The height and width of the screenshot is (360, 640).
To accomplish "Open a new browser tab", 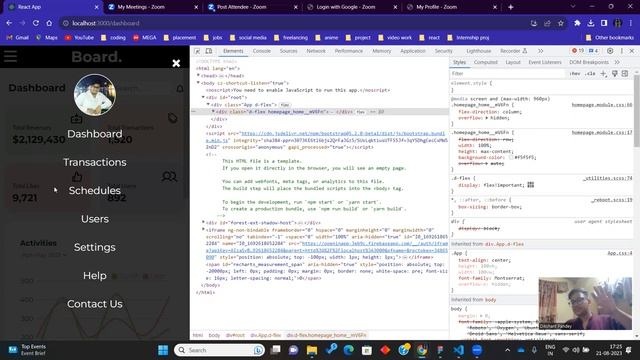I will coord(511,7).
